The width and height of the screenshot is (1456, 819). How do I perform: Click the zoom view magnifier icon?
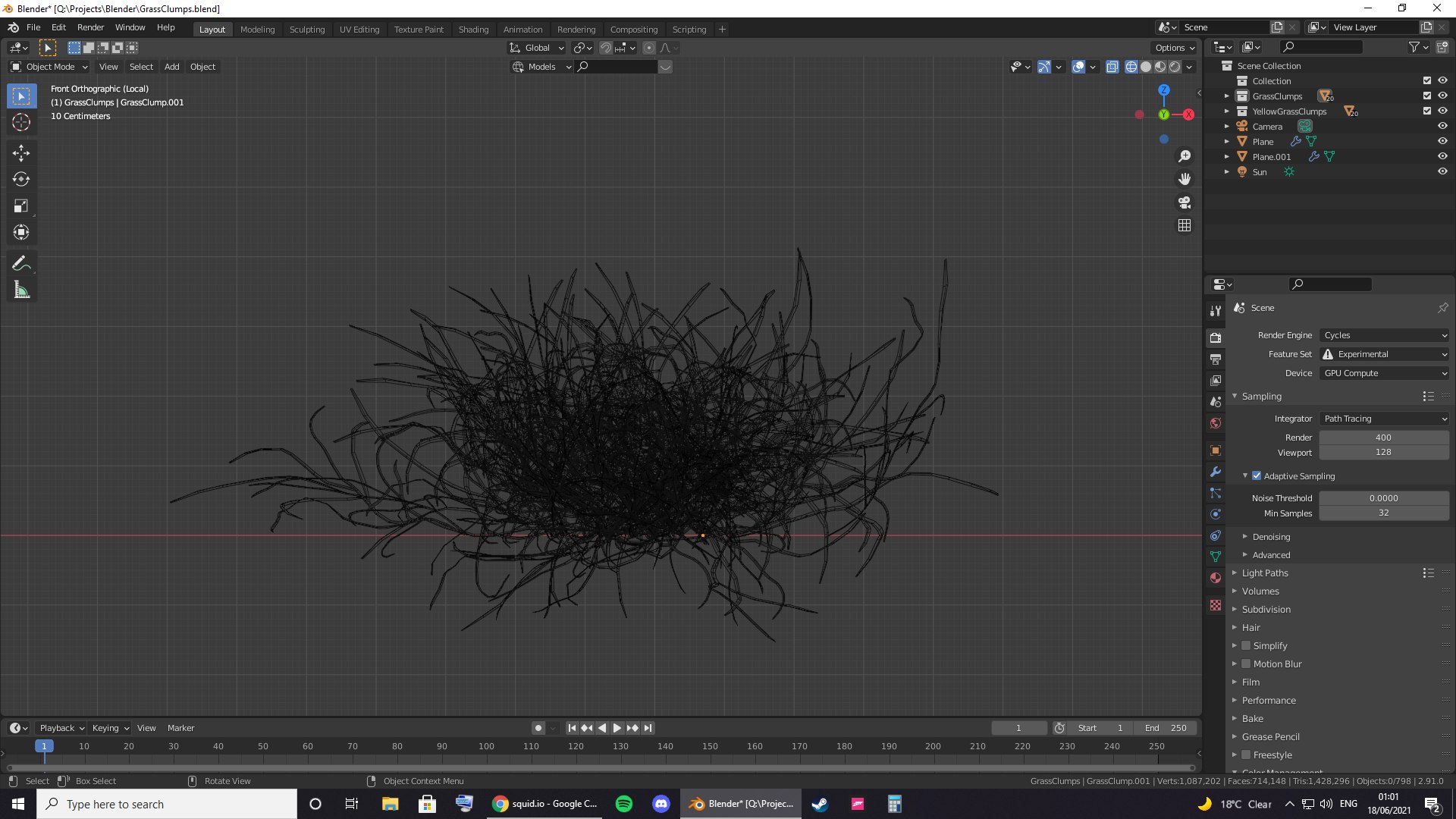pyautogui.click(x=1185, y=156)
